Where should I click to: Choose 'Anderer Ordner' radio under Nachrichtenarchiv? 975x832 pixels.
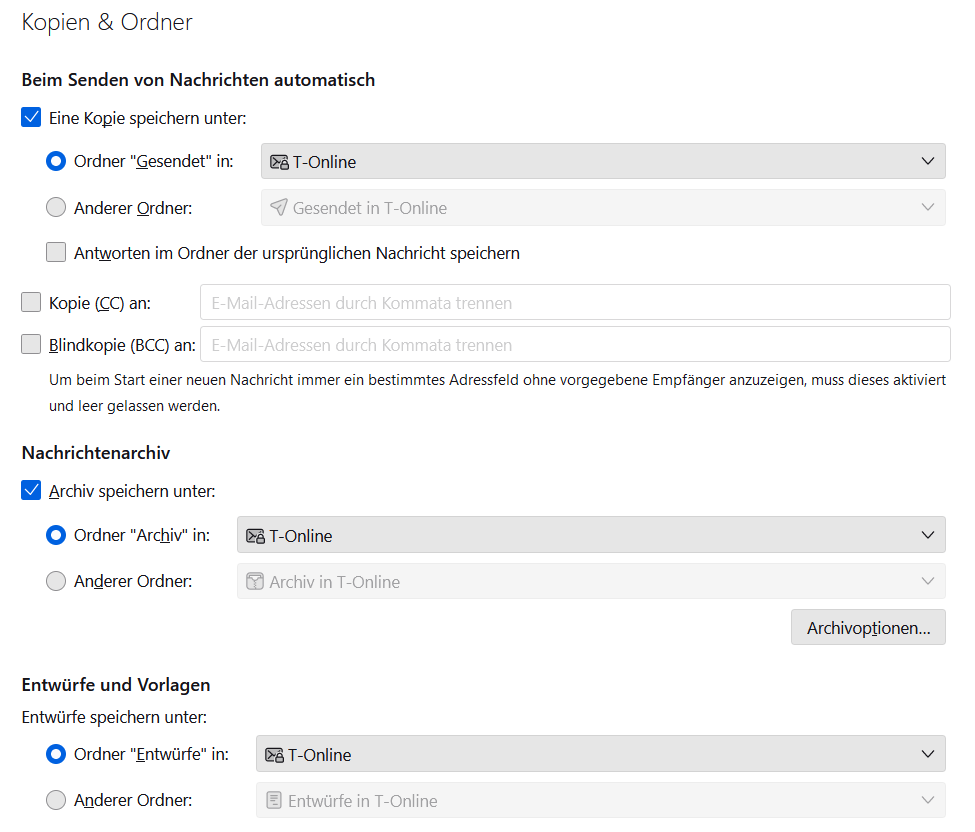click(x=56, y=581)
